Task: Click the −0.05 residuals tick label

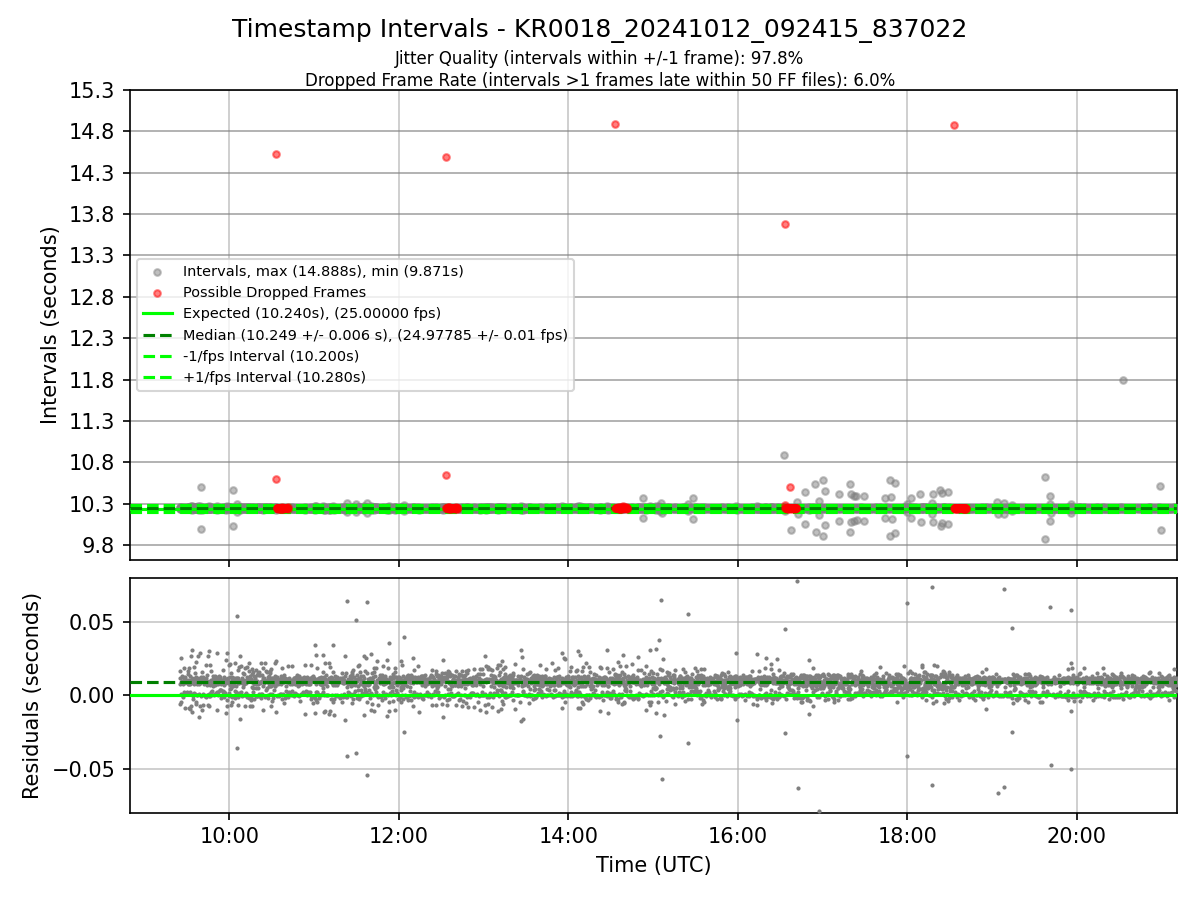Action: click(83, 770)
